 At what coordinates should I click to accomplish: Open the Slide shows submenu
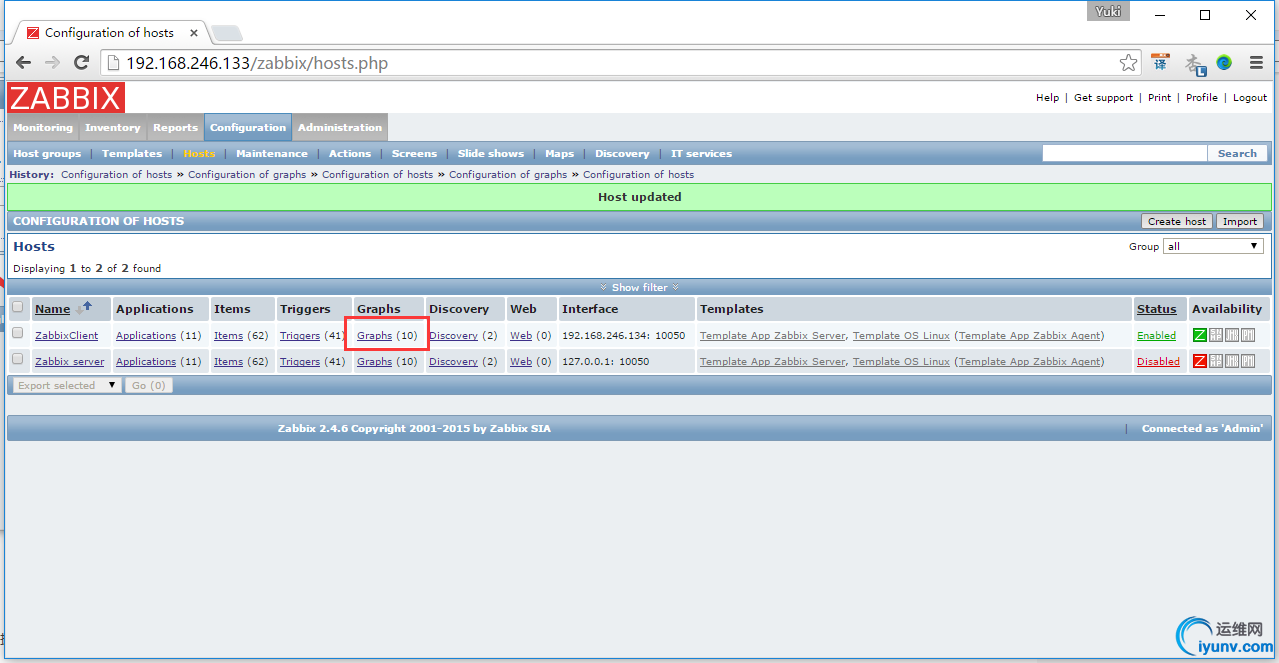click(x=491, y=154)
